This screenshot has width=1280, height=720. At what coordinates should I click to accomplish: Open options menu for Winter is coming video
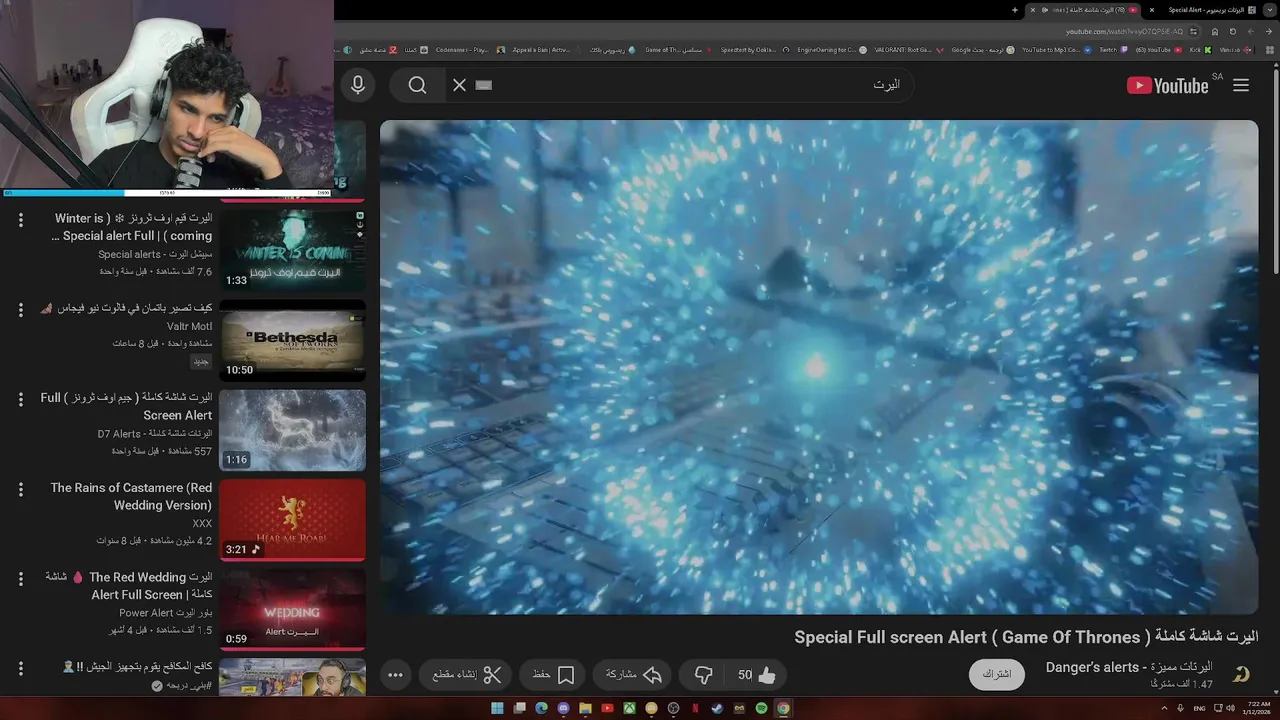[x=21, y=220]
